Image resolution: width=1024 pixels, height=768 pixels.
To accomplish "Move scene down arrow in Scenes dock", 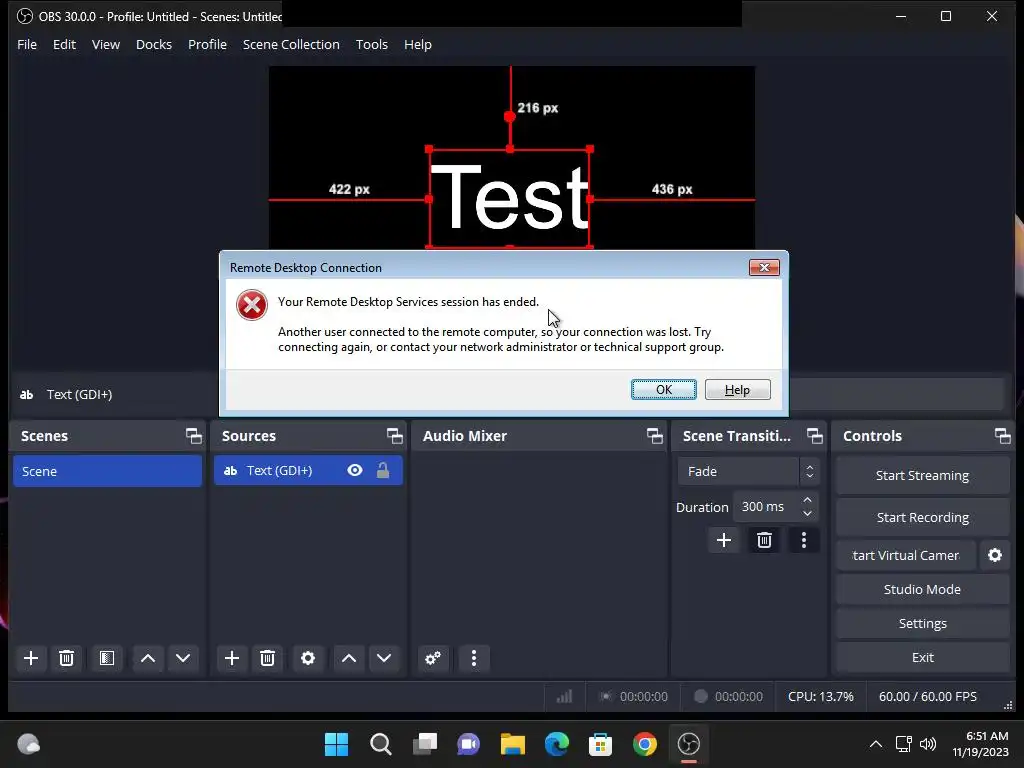I will (x=183, y=658).
